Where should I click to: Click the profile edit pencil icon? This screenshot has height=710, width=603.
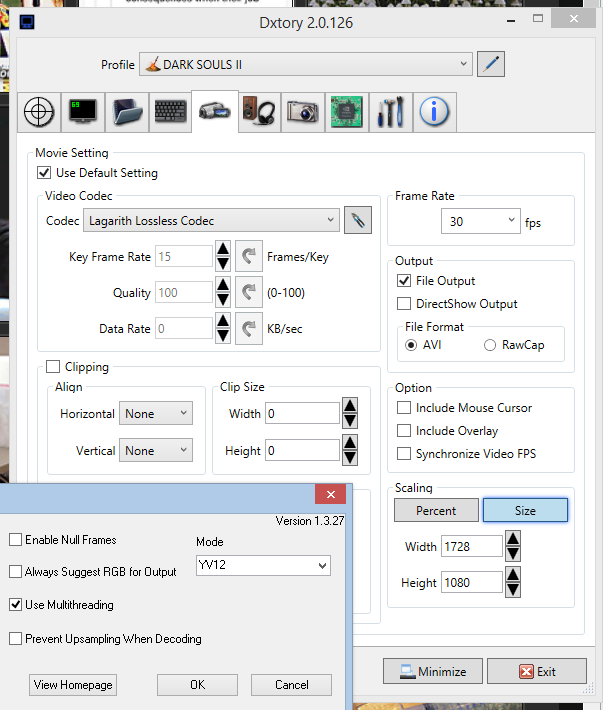coord(491,64)
